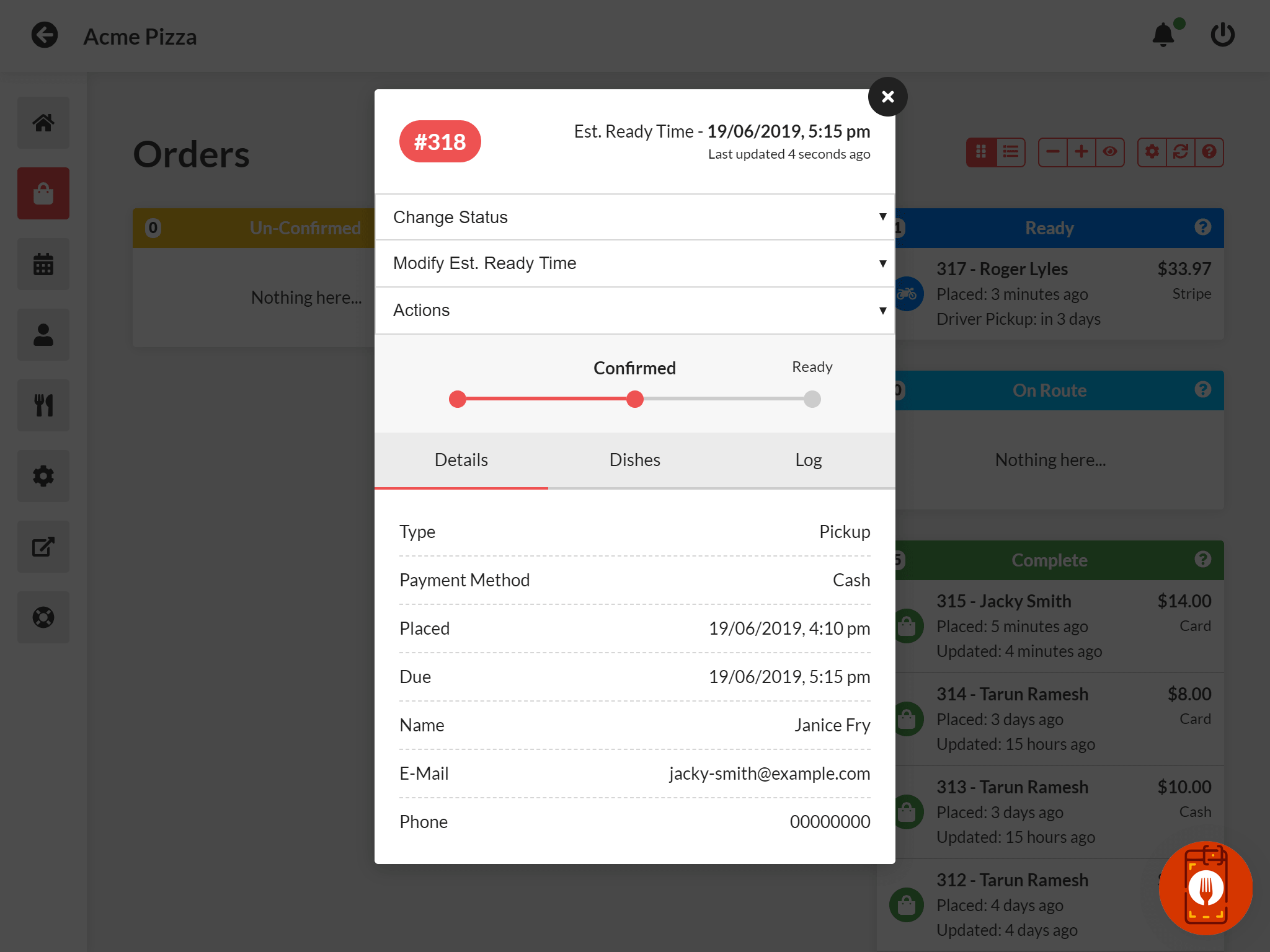Switch to the Log tab
Screen dimensions: 1270x952
click(808, 460)
